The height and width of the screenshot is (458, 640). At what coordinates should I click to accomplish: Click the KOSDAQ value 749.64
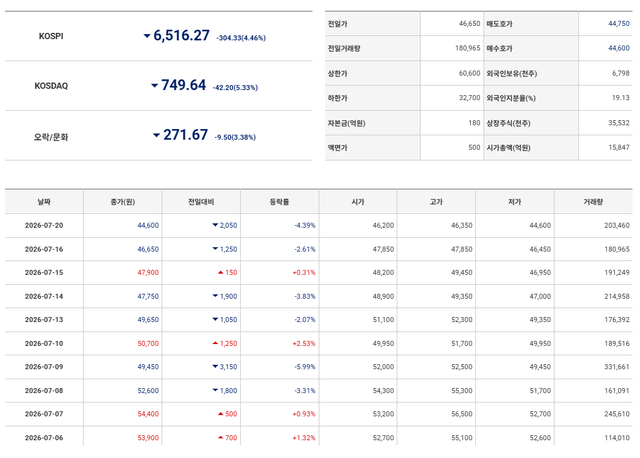pos(183,85)
